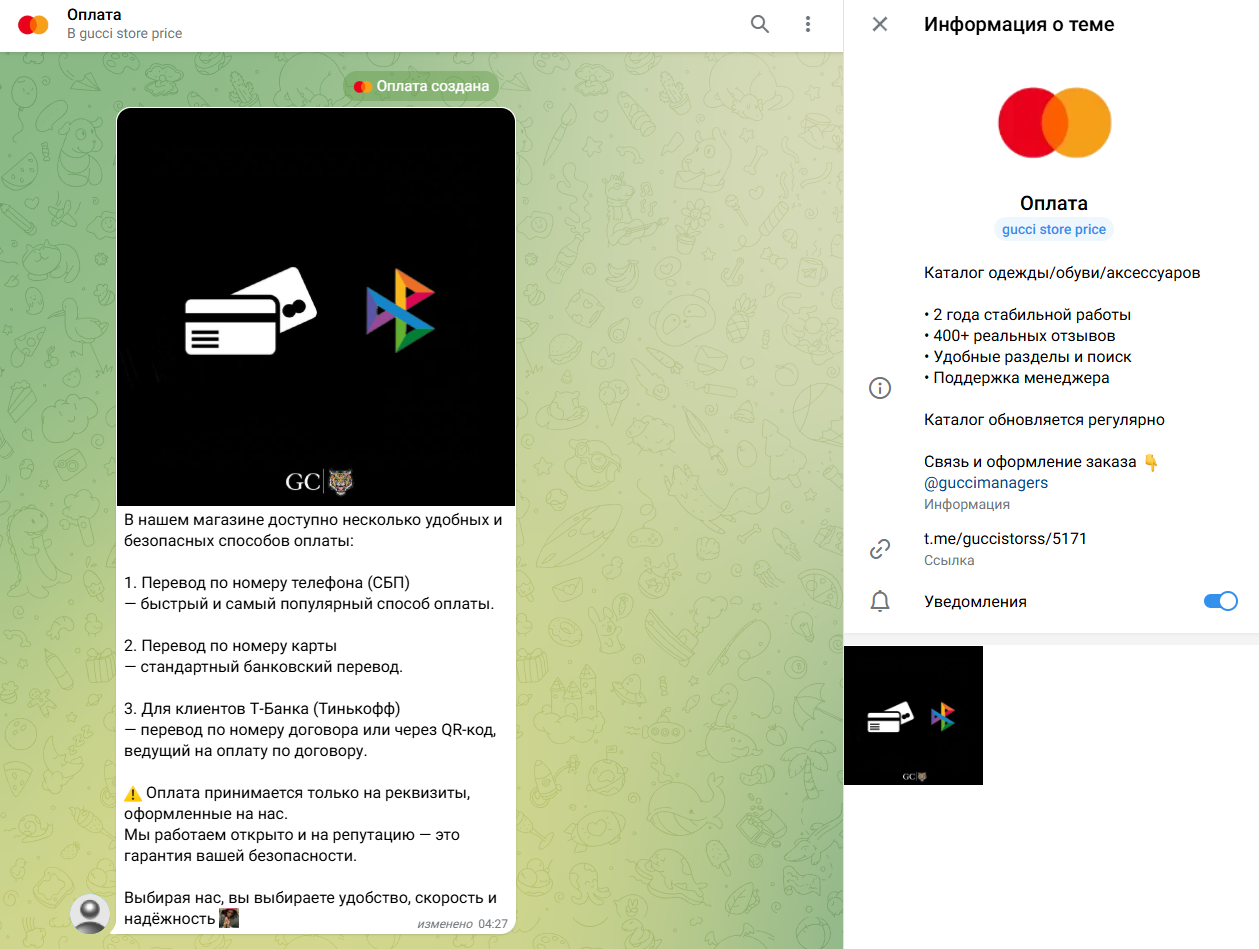
Task: Click the Информация о теме heading
Action: (x=1019, y=24)
